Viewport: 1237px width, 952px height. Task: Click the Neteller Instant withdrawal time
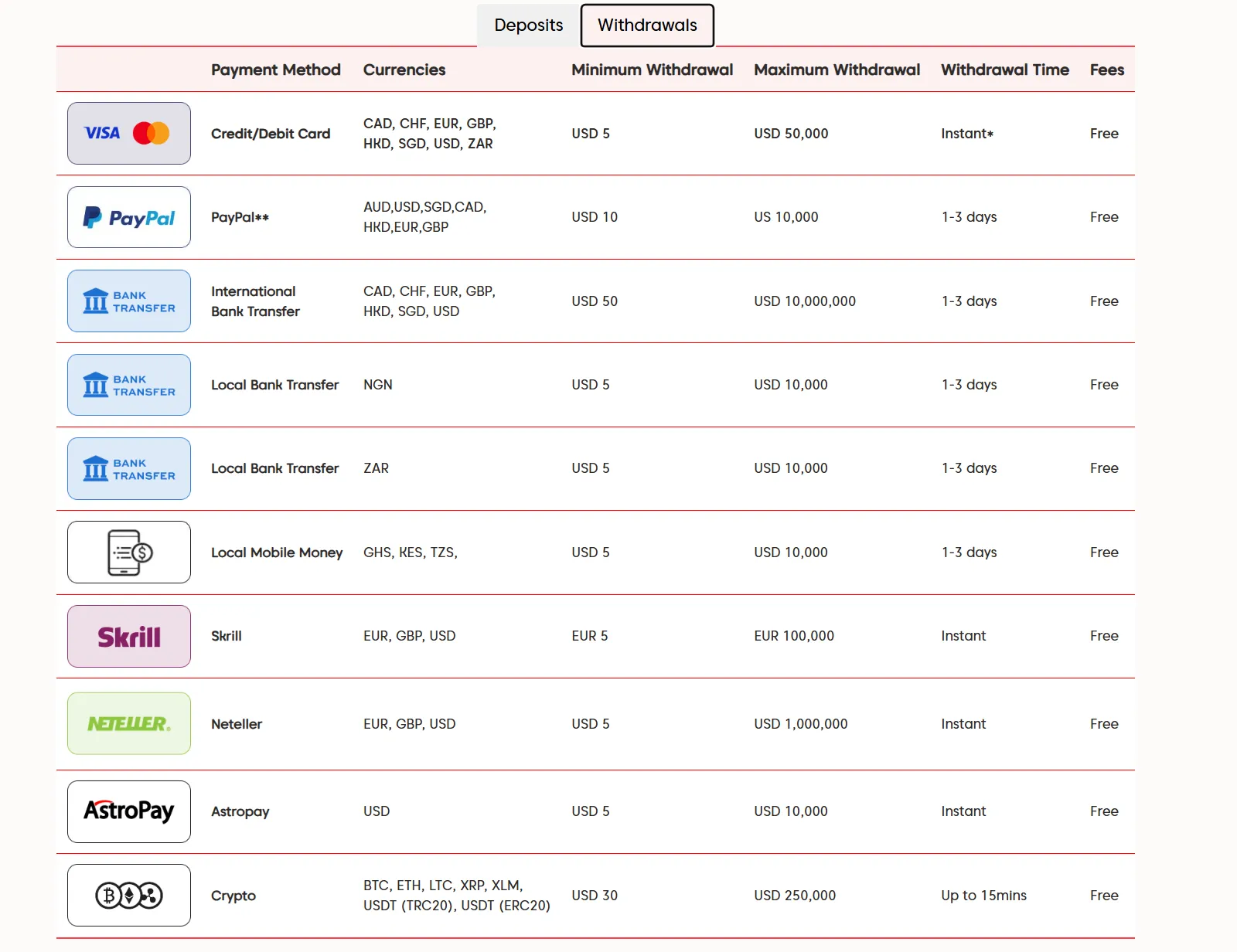pyautogui.click(x=963, y=724)
